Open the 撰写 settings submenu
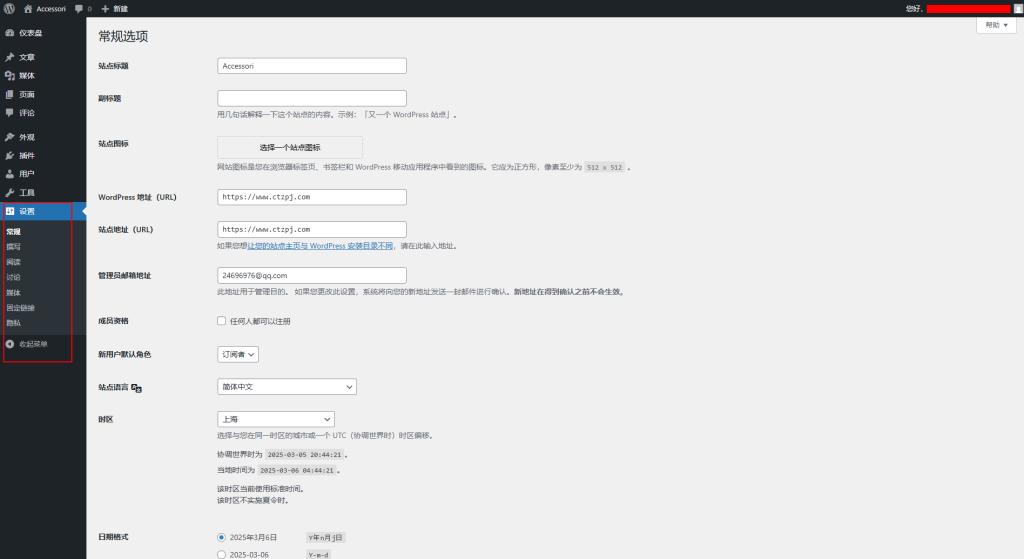 (14, 247)
